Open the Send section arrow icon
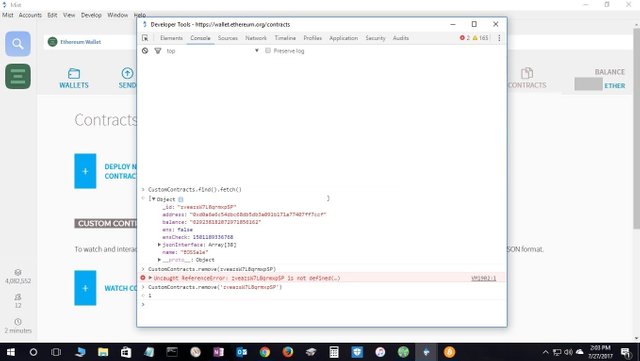The height and width of the screenshot is (361, 640). (x=127, y=73)
